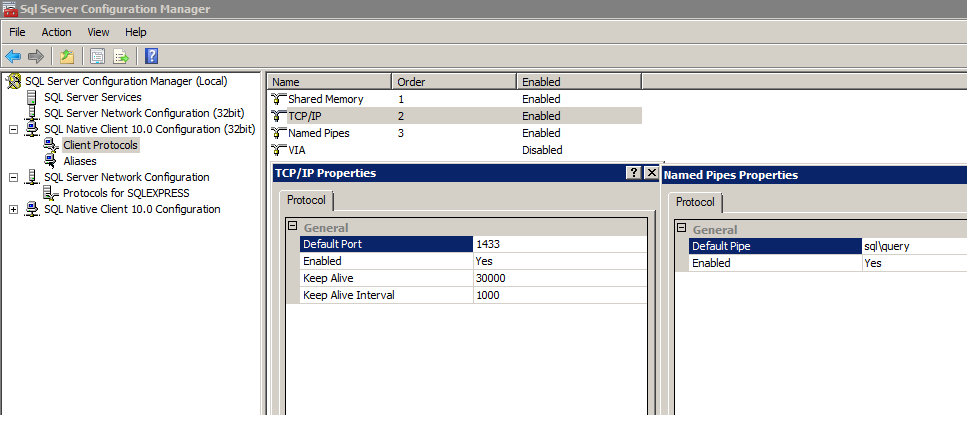Click the Protocols for SQLEXPRESS tree icon
This screenshot has width=967, height=422.
[x=52, y=193]
